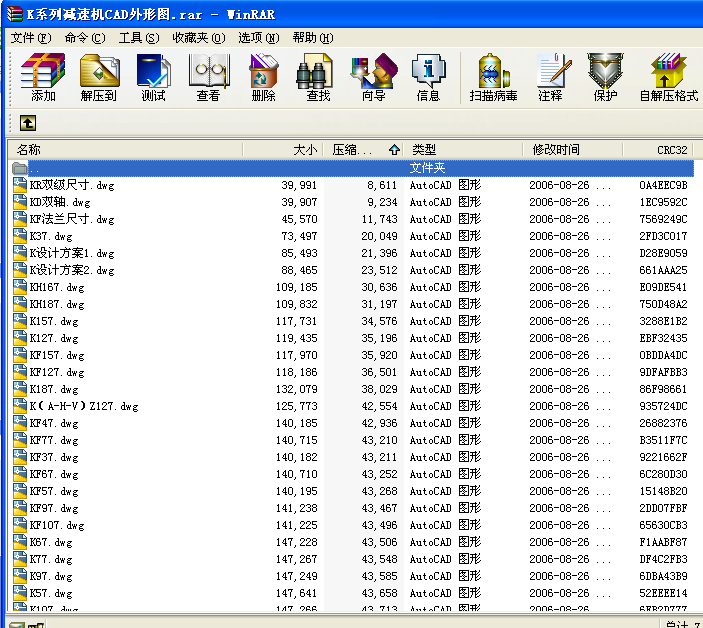Select file KF157.dwg
The height and width of the screenshot is (628, 703).
point(57,355)
